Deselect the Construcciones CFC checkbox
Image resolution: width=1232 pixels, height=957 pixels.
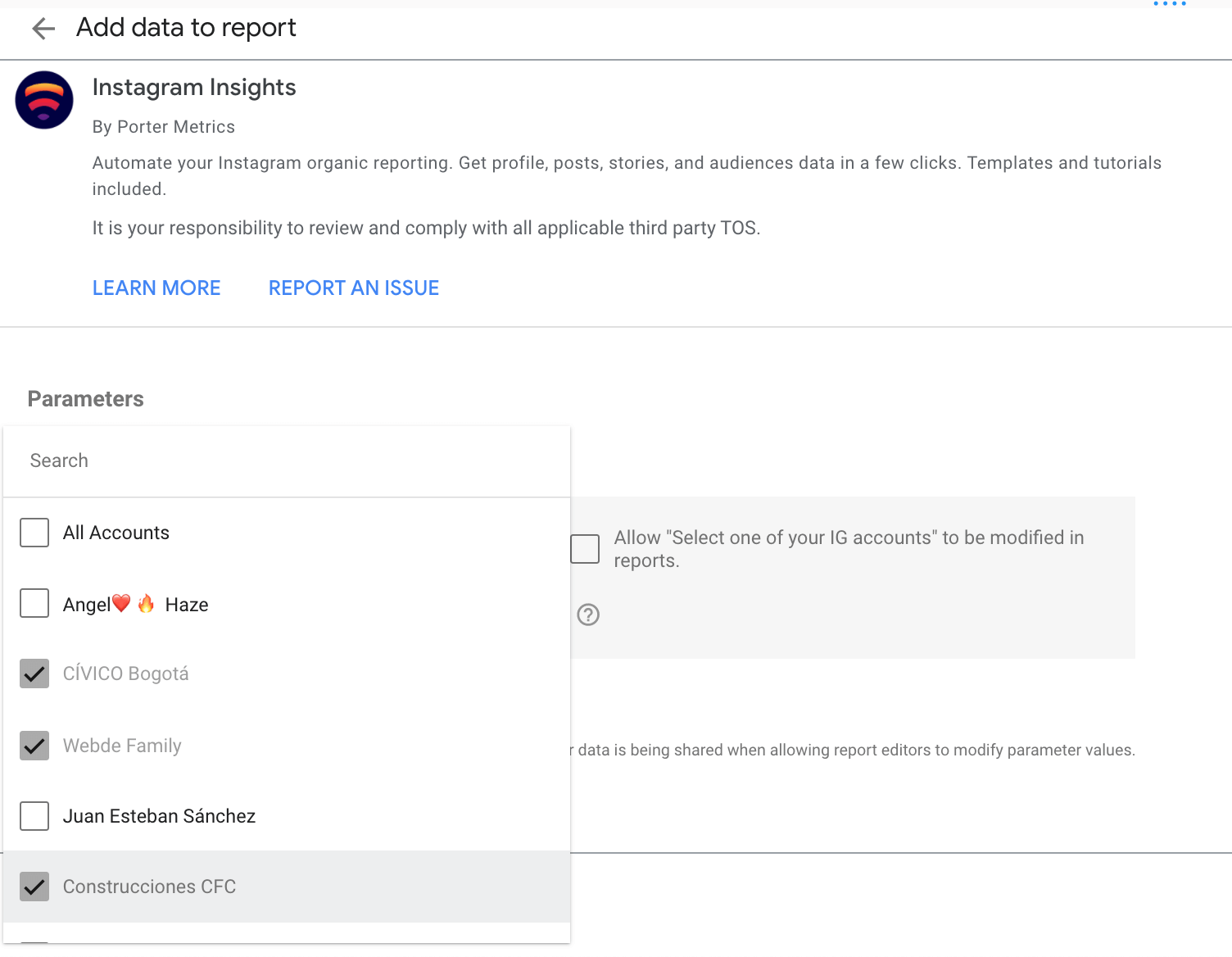point(34,887)
